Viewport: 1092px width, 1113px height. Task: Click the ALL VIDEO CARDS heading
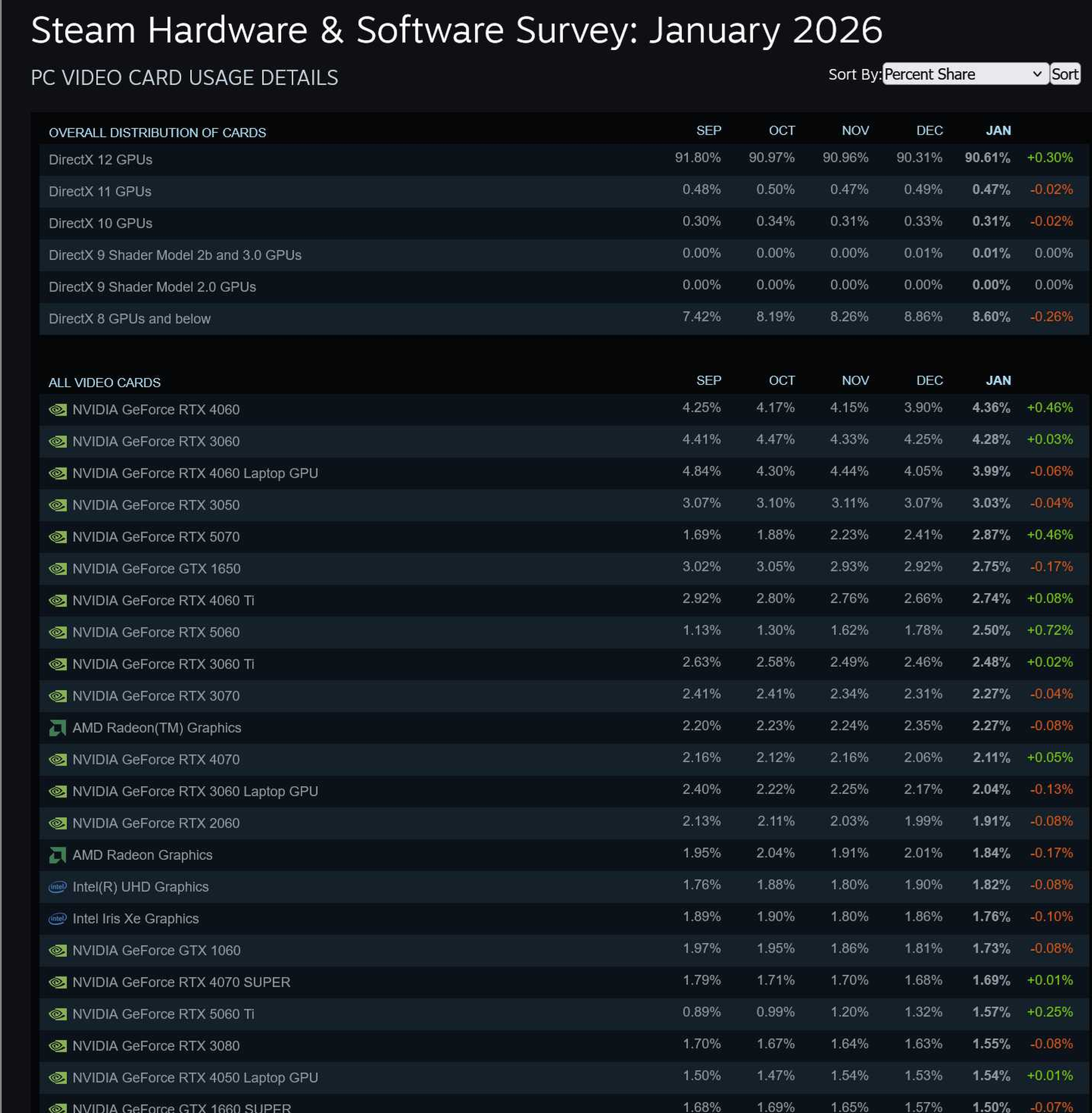[x=104, y=383]
